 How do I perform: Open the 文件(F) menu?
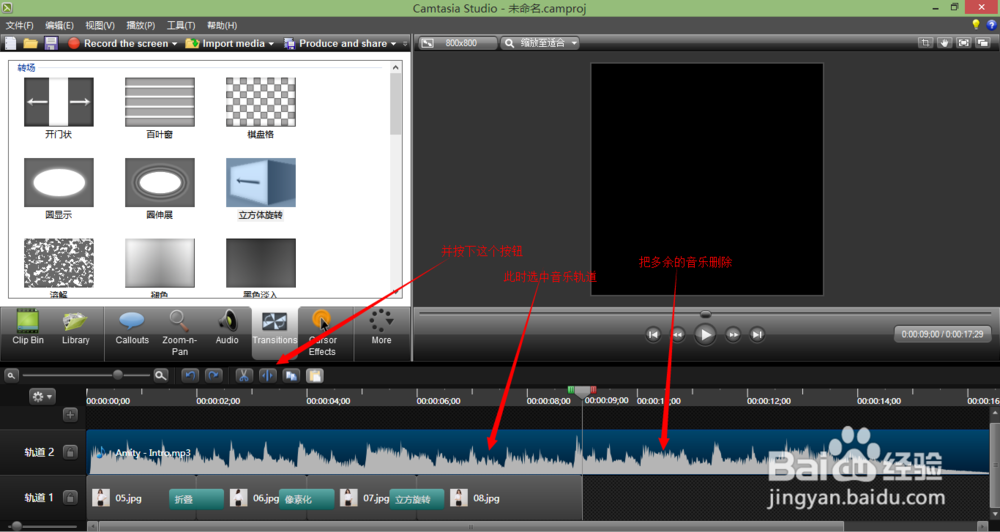pos(19,26)
